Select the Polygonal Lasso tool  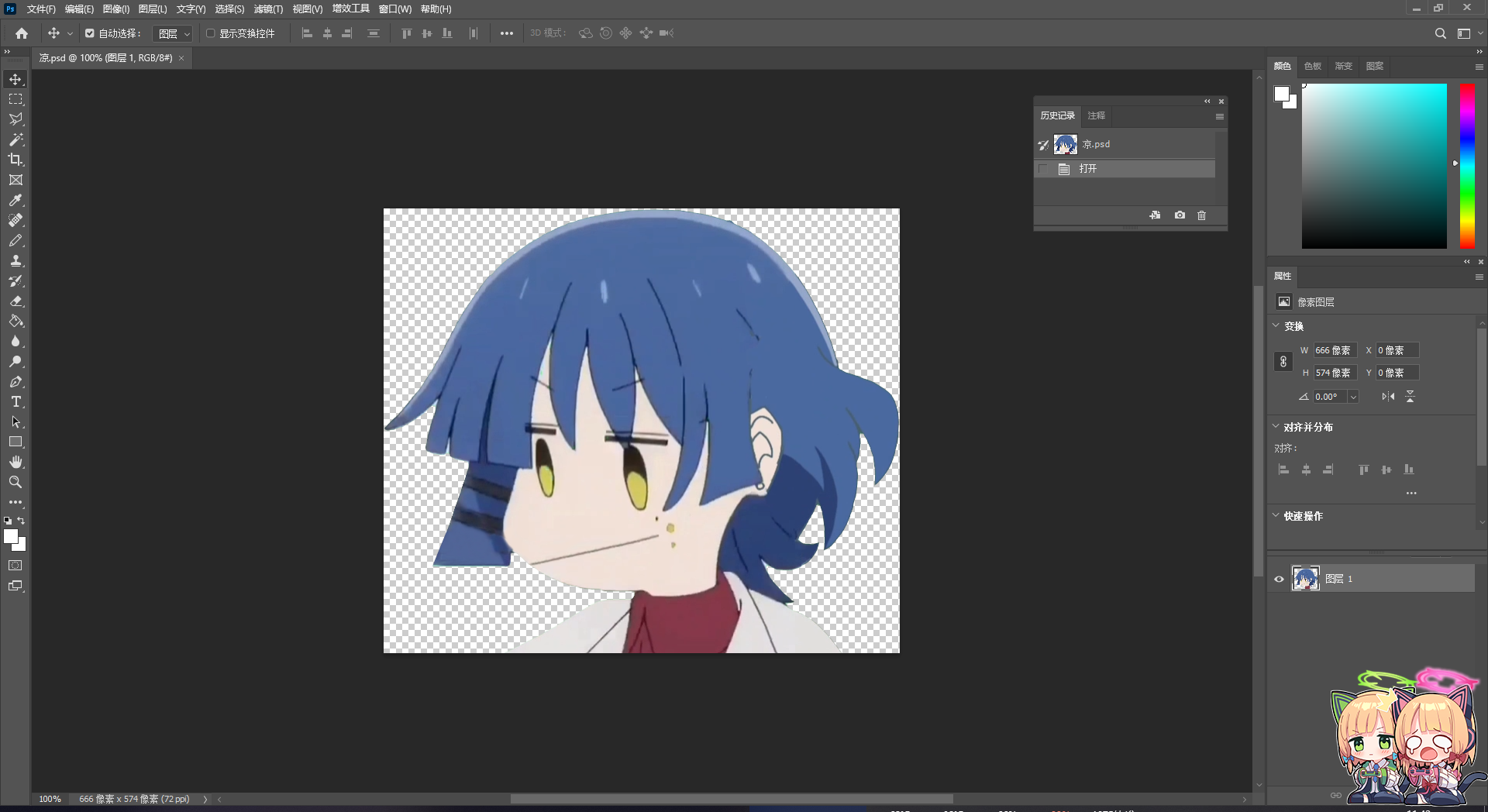coord(15,119)
